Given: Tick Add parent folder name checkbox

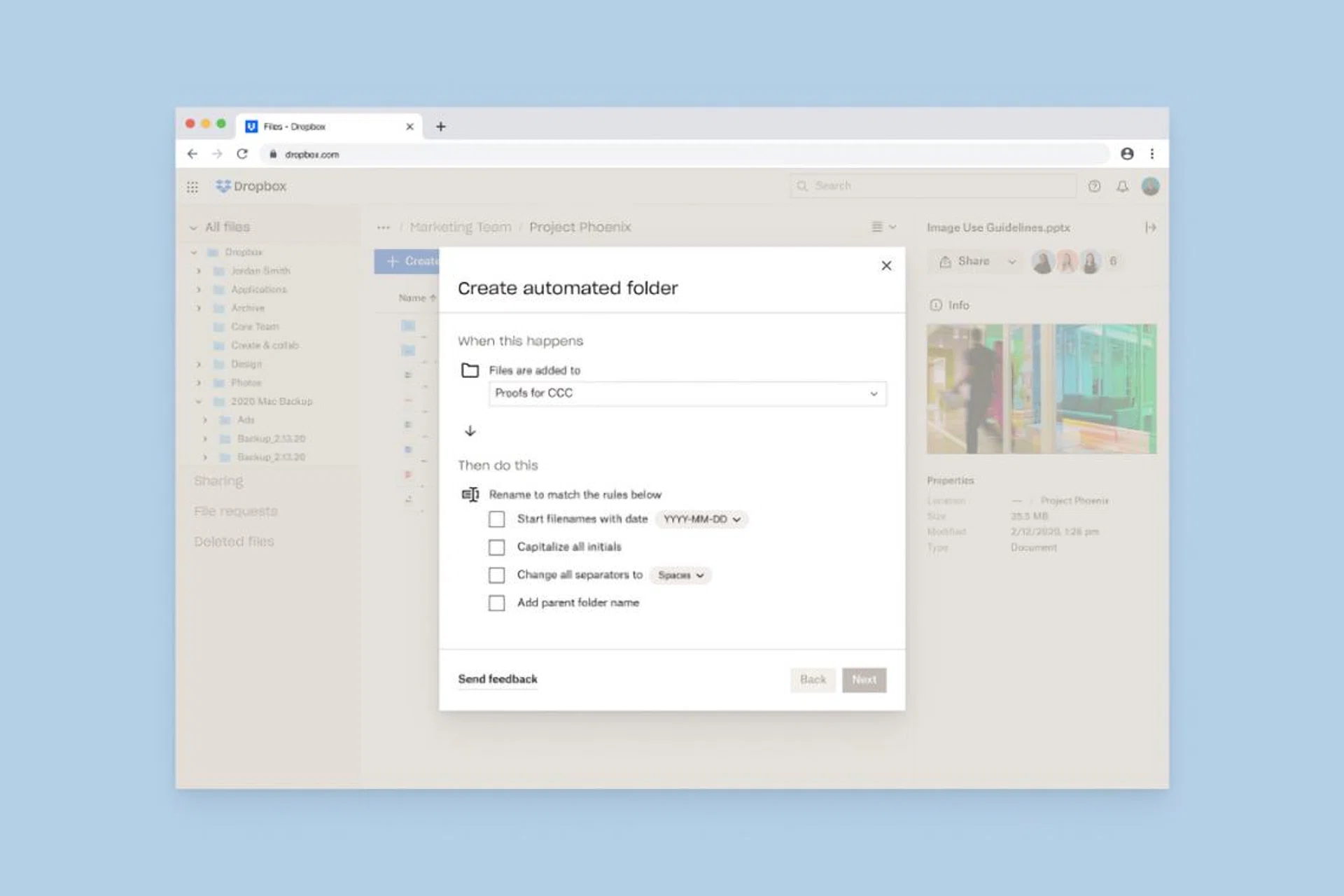Looking at the screenshot, I should [x=496, y=603].
